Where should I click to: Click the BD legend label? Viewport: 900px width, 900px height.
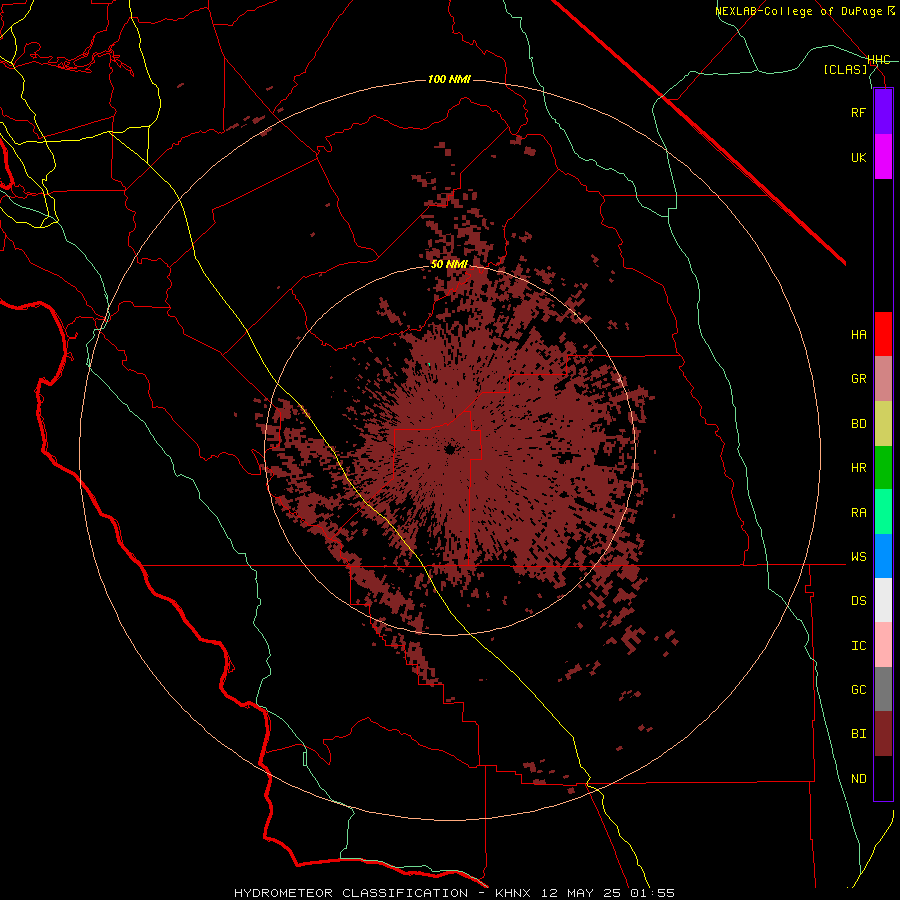[x=858, y=424]
